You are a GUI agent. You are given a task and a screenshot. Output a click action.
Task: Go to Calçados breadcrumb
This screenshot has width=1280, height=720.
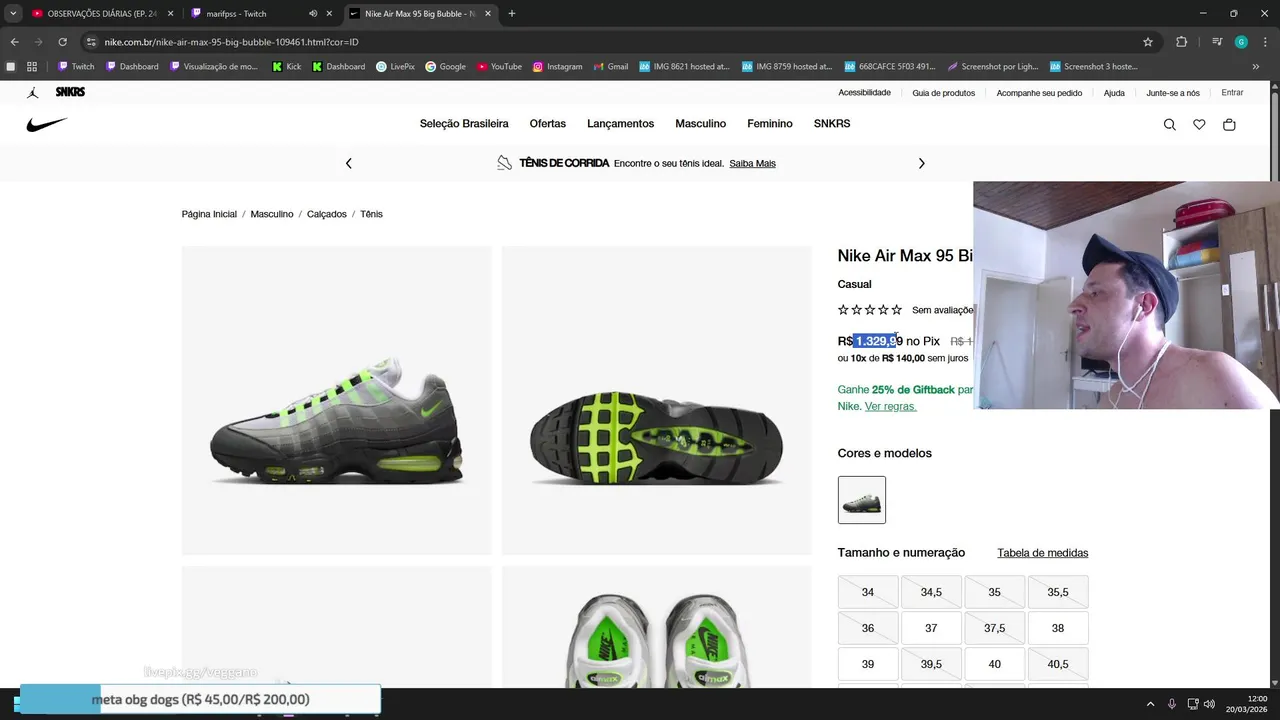coord(327,214)
